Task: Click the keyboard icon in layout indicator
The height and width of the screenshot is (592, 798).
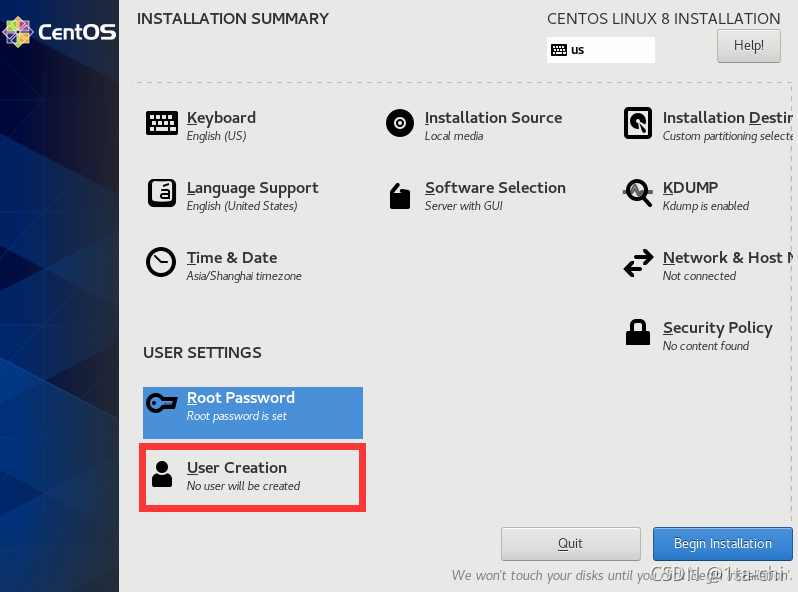Action: [x=559, y=50]
